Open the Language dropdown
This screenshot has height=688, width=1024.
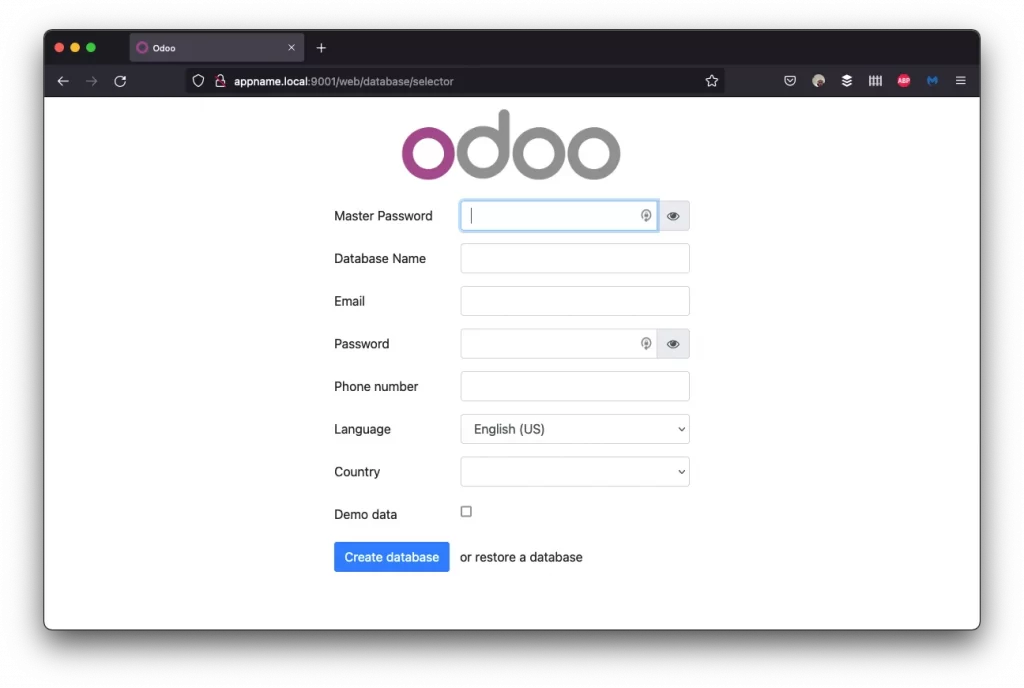575,429
